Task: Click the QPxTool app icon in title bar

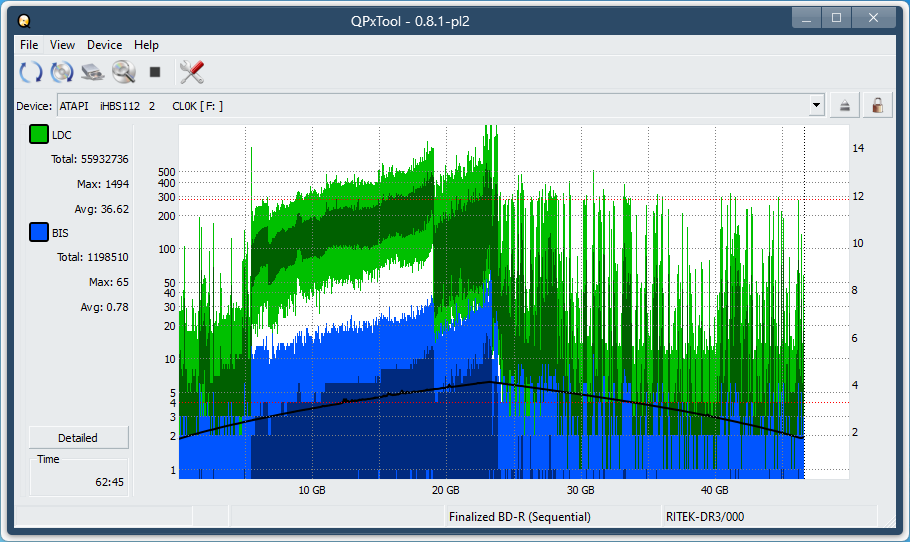Action: pos(24,21)
